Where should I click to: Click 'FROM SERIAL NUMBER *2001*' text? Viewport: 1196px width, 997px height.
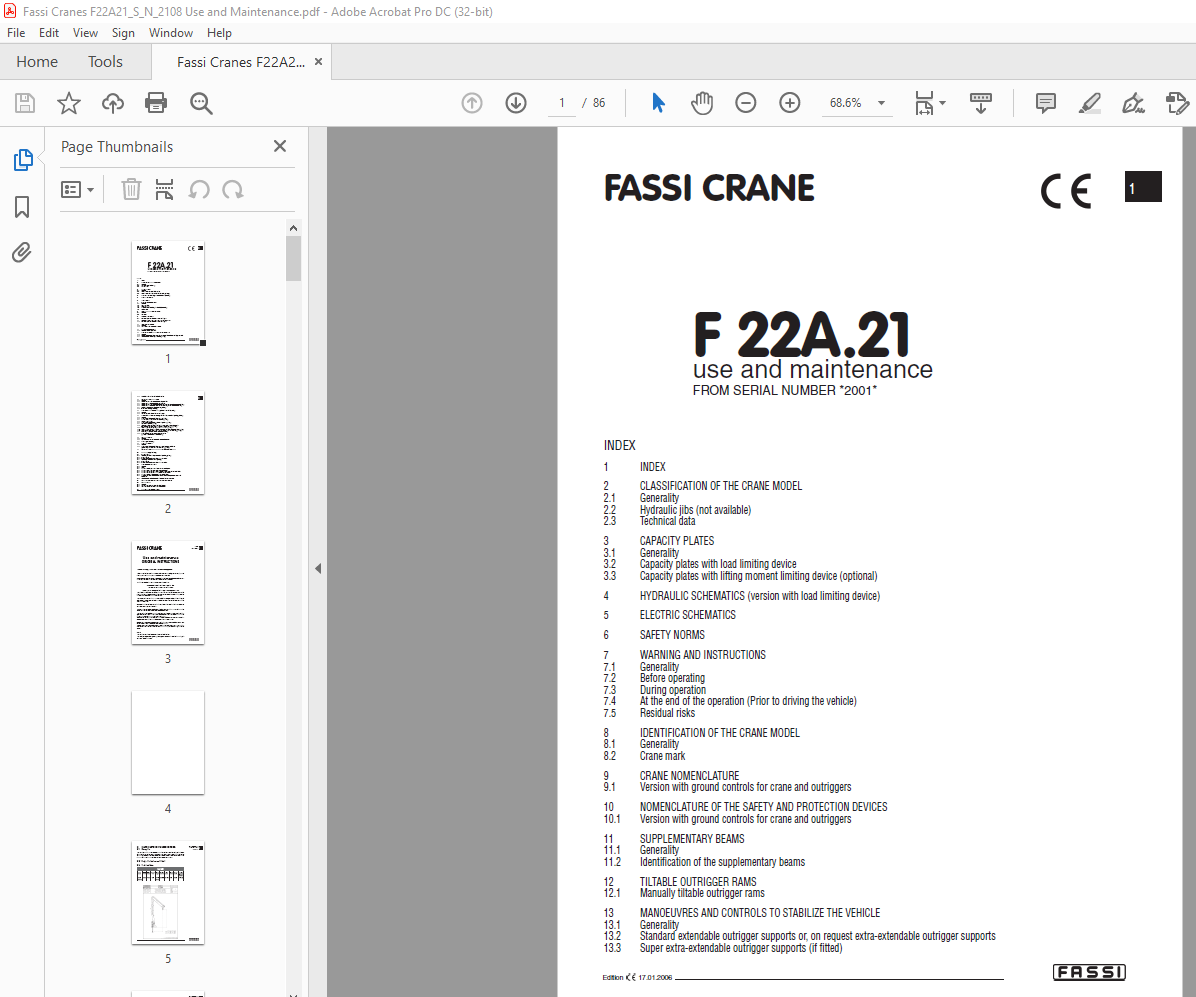785,391
